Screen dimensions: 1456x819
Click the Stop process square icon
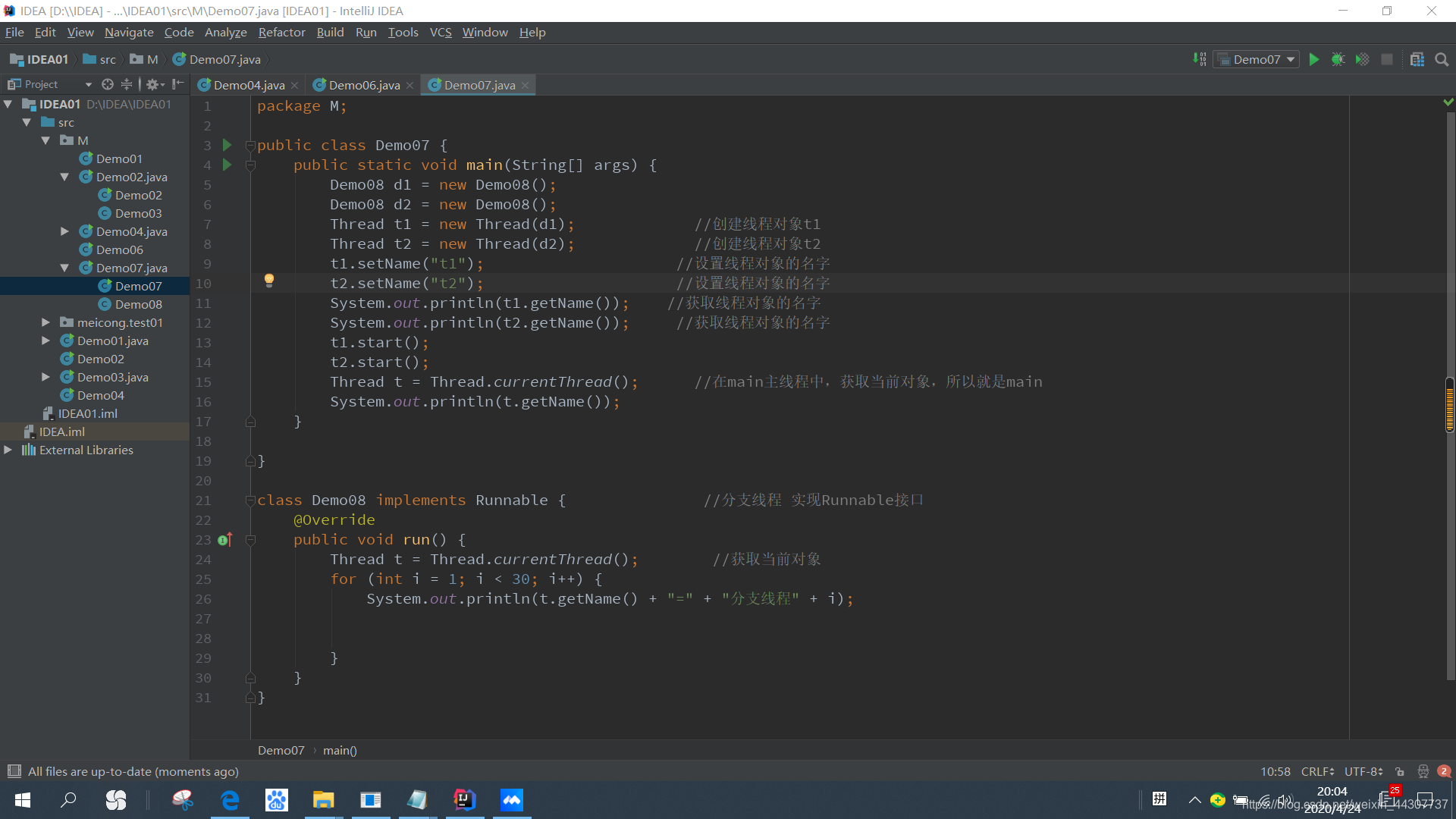coord(1387,60)
